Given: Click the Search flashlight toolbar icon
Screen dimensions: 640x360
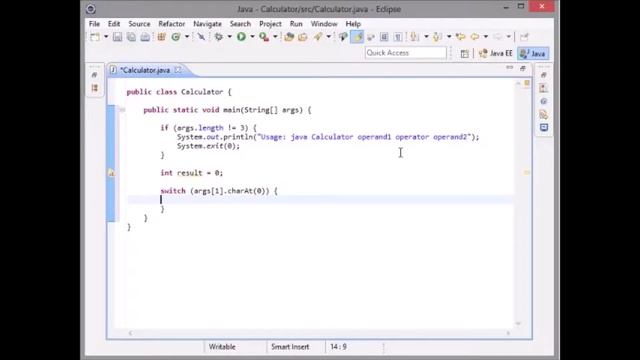Looking at the screenshot, I should [318, 37].
